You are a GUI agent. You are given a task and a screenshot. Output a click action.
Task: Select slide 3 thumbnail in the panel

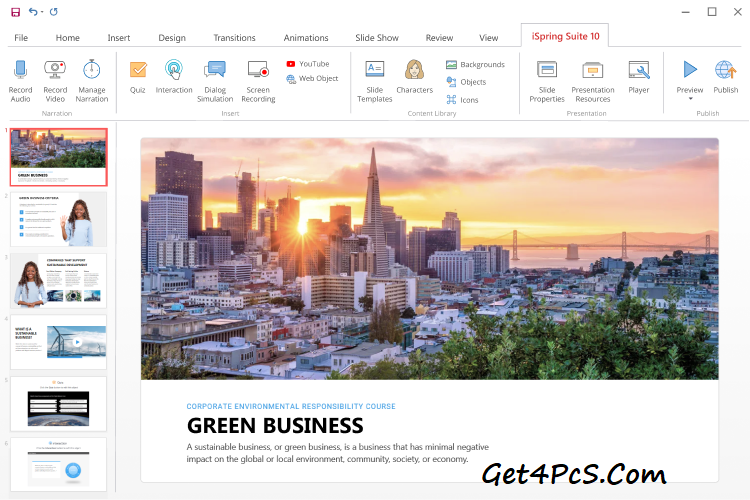59,280
